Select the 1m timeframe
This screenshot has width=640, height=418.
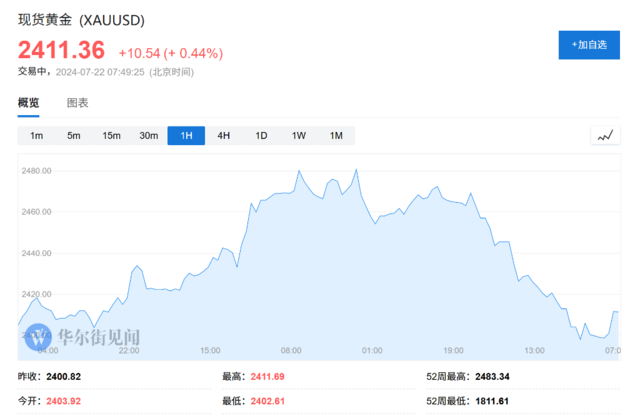[36, 136]
